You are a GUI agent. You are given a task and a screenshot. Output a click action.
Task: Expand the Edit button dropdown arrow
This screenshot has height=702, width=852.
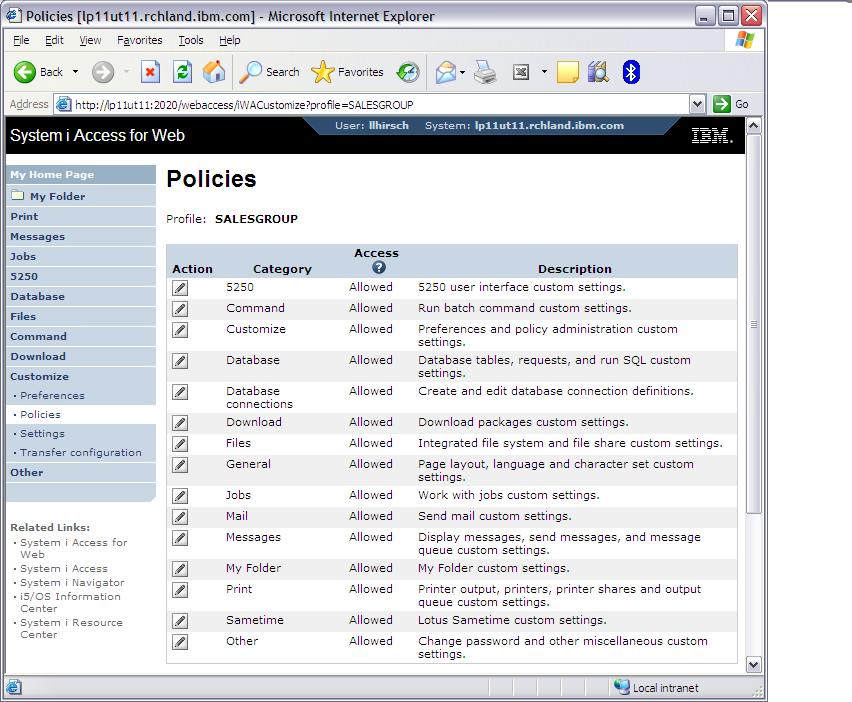(544, 72)
